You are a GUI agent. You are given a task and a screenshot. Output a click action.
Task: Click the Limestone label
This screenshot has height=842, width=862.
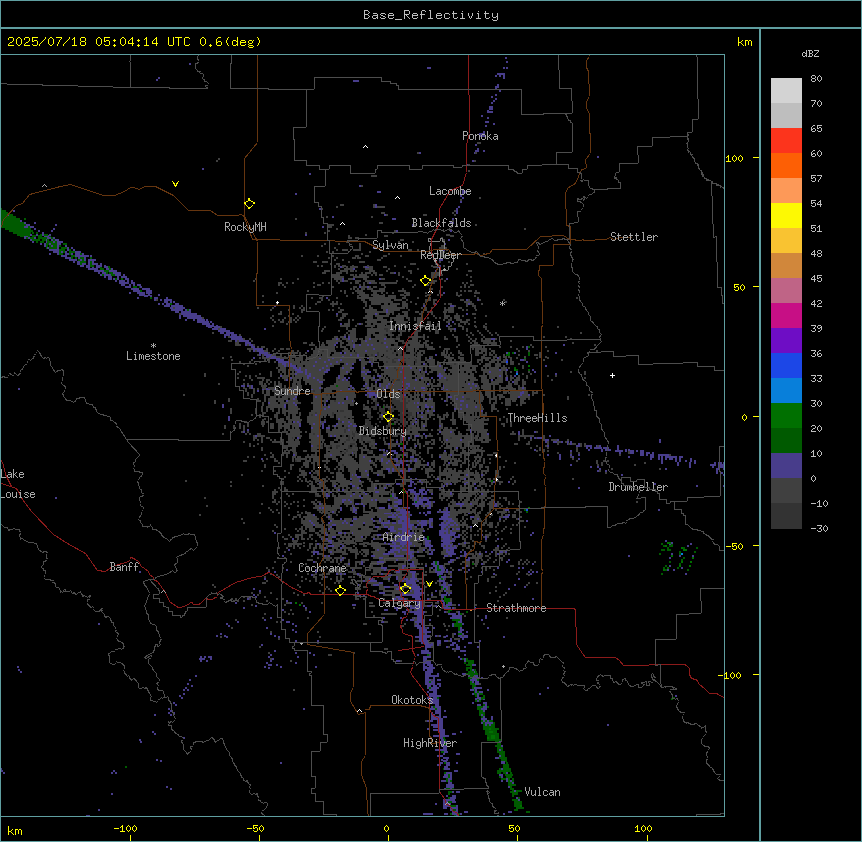click(153, 356)
